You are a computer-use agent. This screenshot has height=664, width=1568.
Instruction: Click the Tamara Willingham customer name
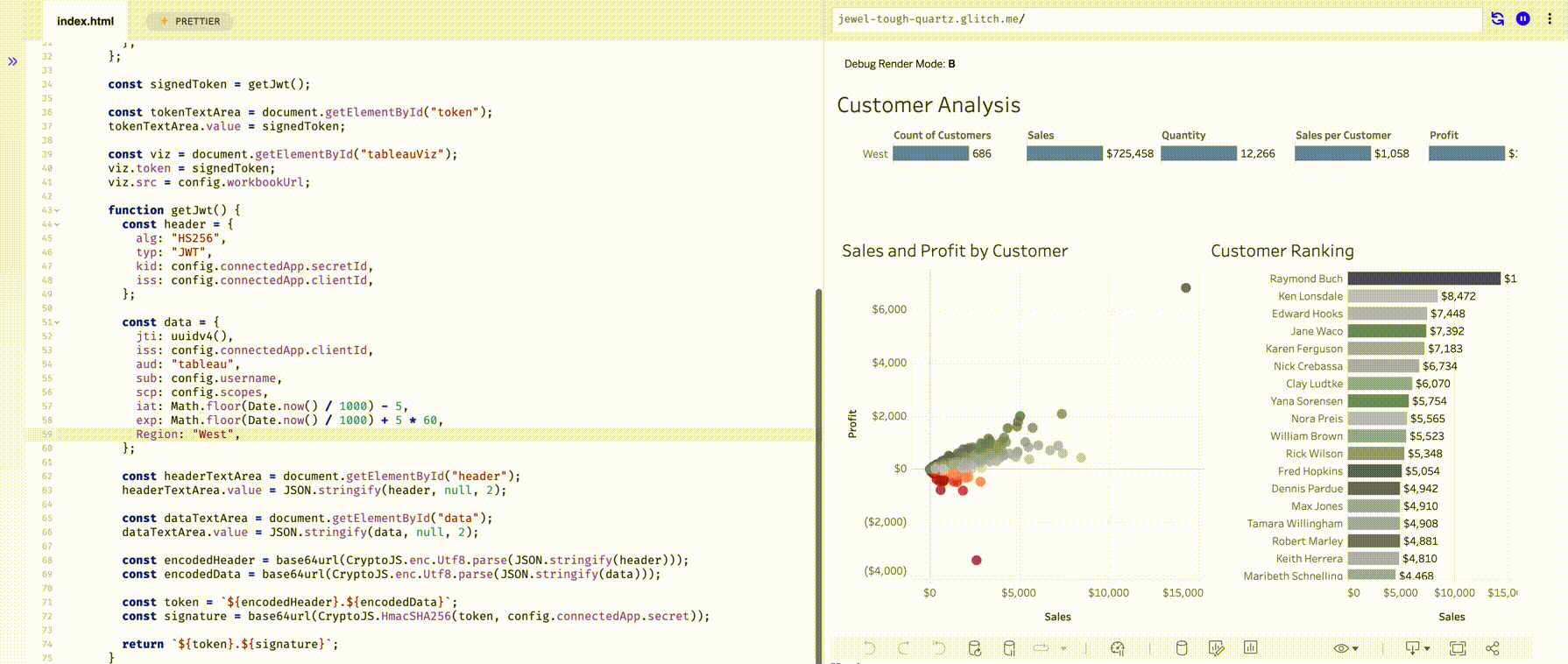[x=1295, y=524]
